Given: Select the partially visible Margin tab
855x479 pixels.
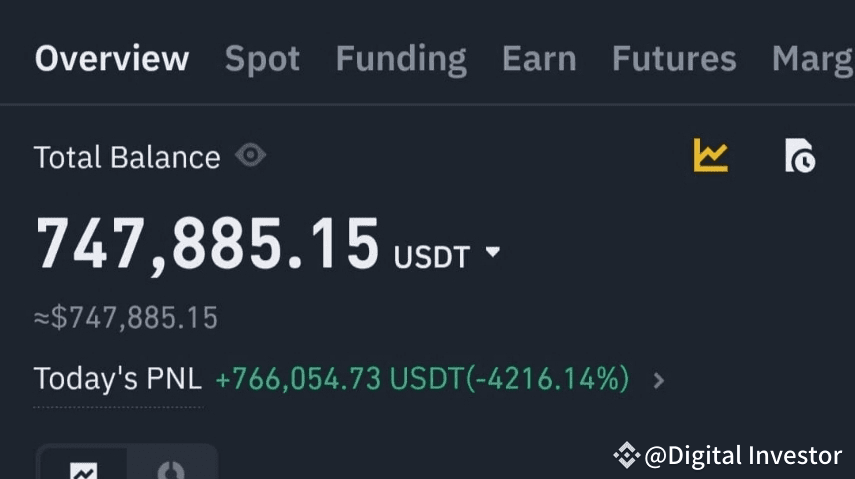Looking at the screenshot, I should point(813,60).
